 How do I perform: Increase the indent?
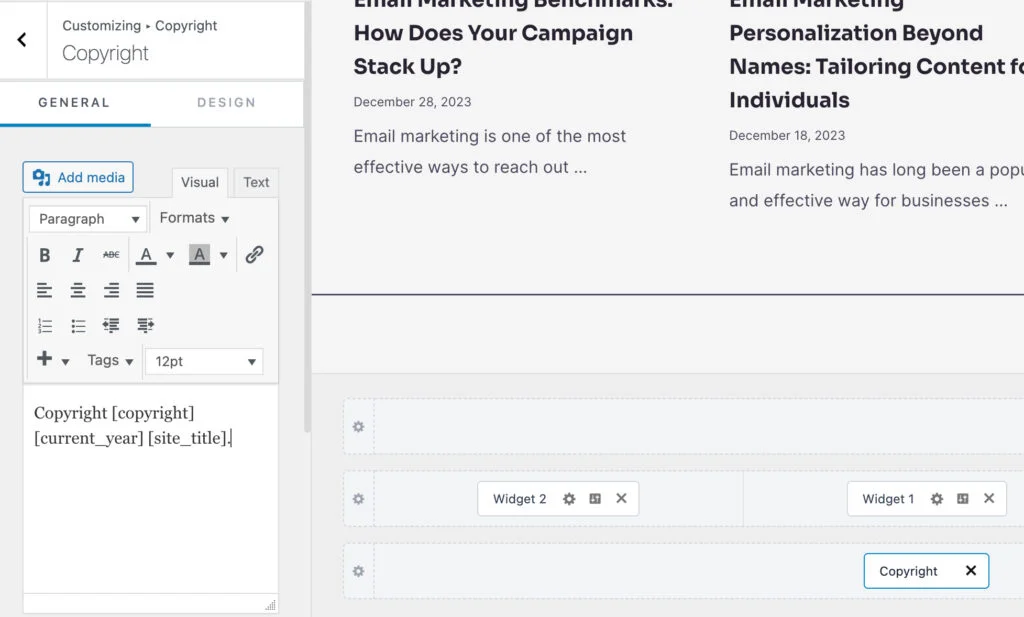click(x=145, y=325)
